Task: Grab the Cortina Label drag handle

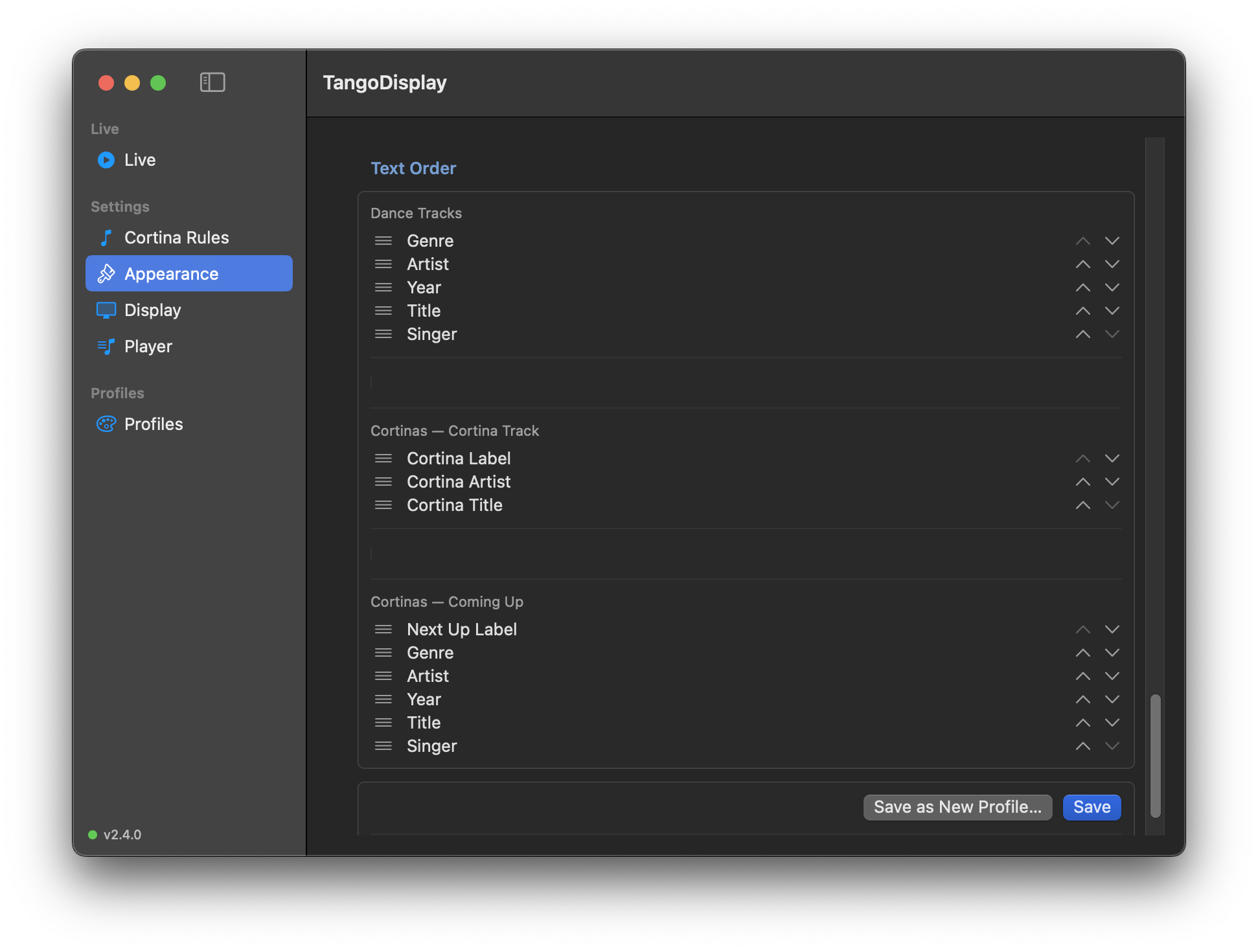Action: 383,459
